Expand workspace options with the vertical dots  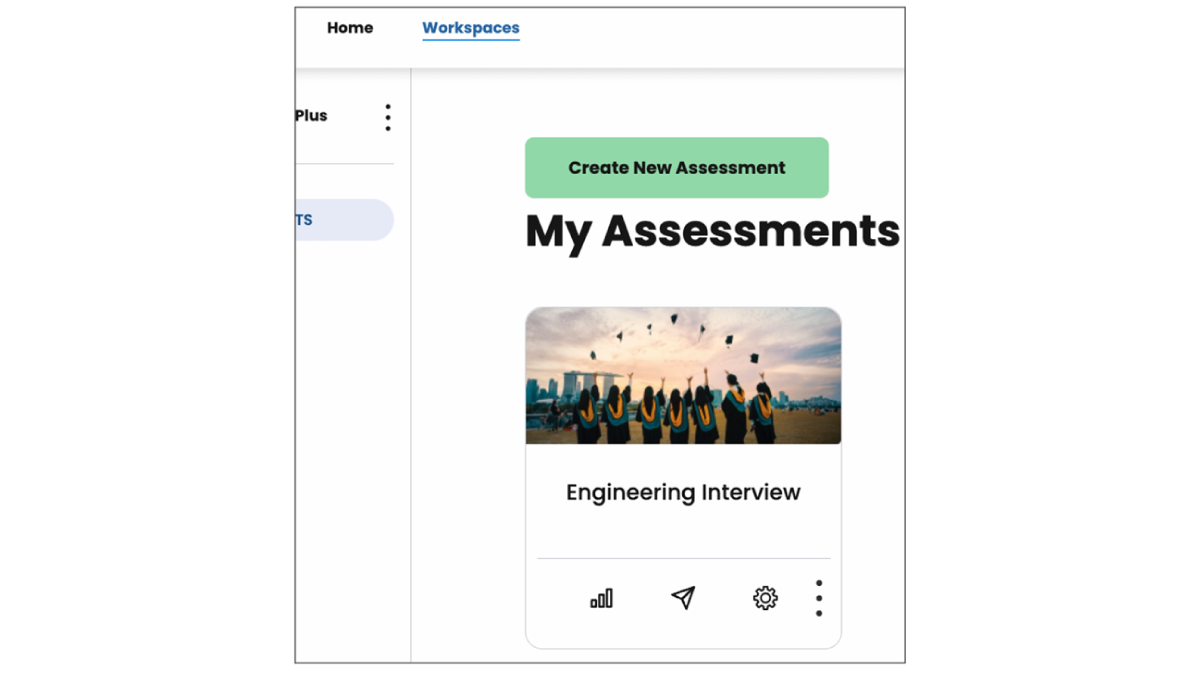click(x=388, y=117)
